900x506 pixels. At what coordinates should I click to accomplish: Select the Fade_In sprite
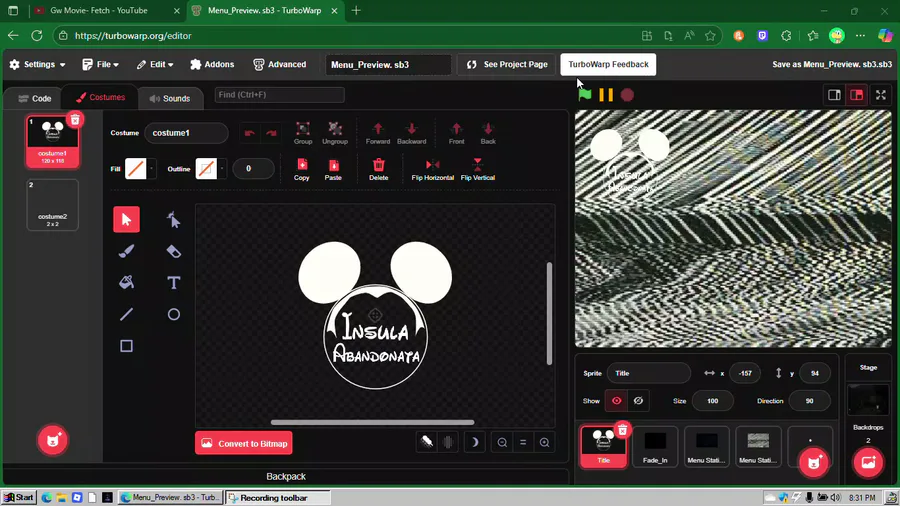tap(655, 446)
